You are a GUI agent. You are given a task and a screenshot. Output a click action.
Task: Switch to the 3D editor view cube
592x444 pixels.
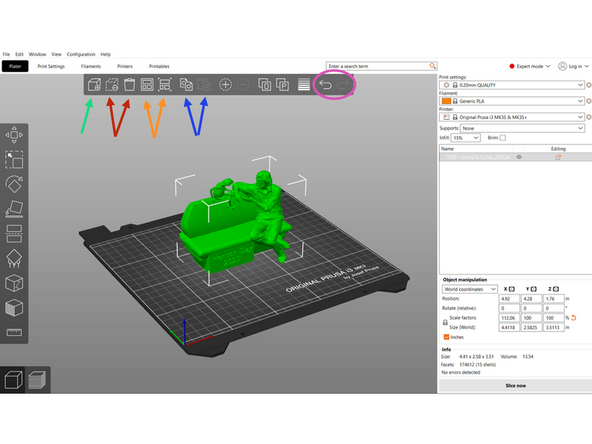pos(13,380)
